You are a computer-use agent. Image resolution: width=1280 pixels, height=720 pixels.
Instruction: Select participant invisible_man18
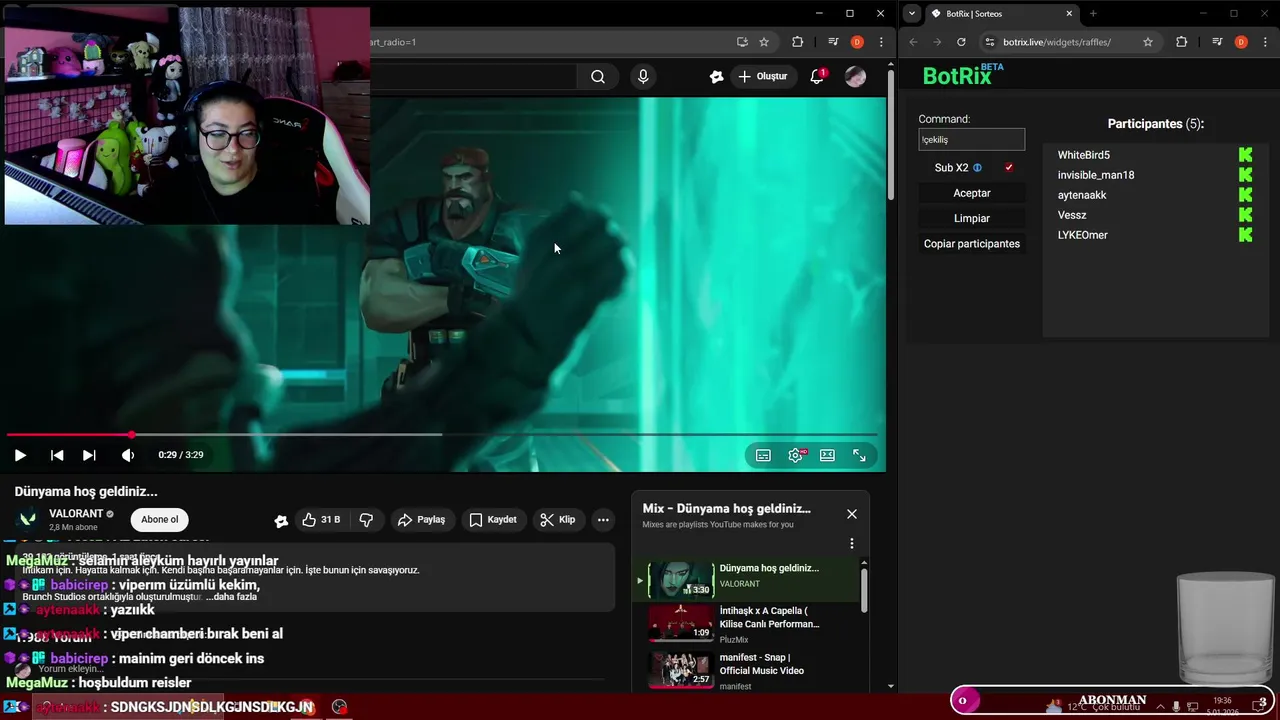click(x=1096, y=175)
